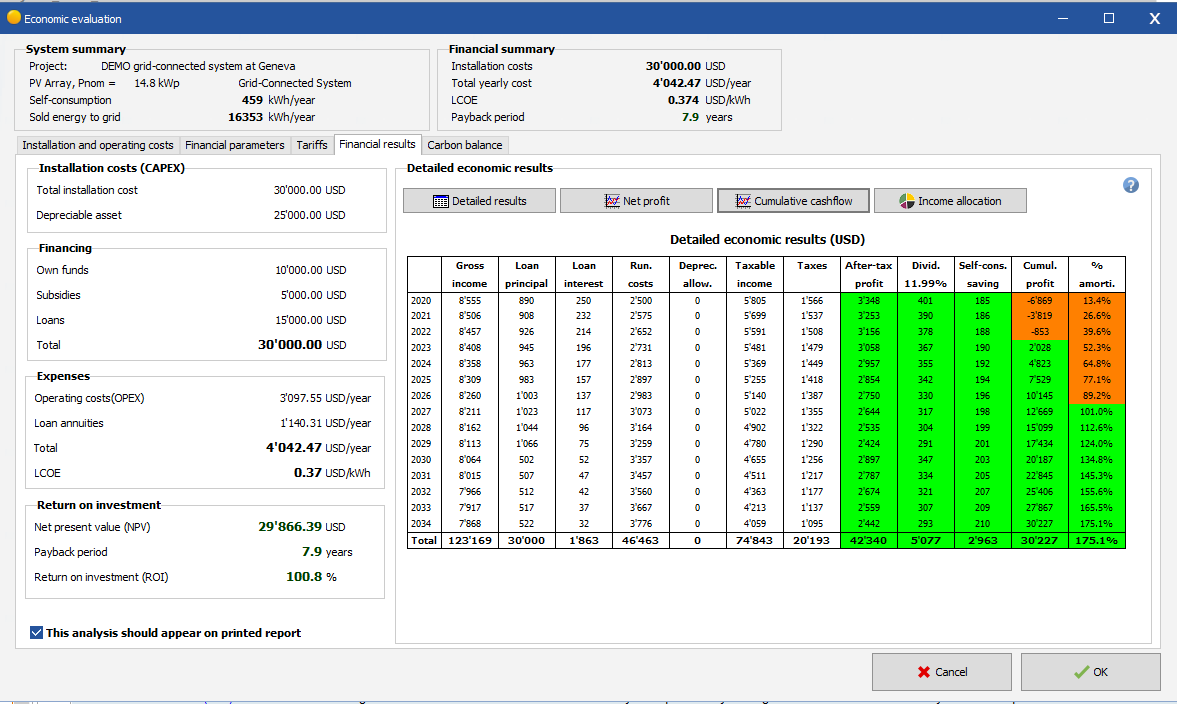Click the Cumul. profit column header
The width and height of the screenshot is (1177, 704).
[x=1040, y=275]
